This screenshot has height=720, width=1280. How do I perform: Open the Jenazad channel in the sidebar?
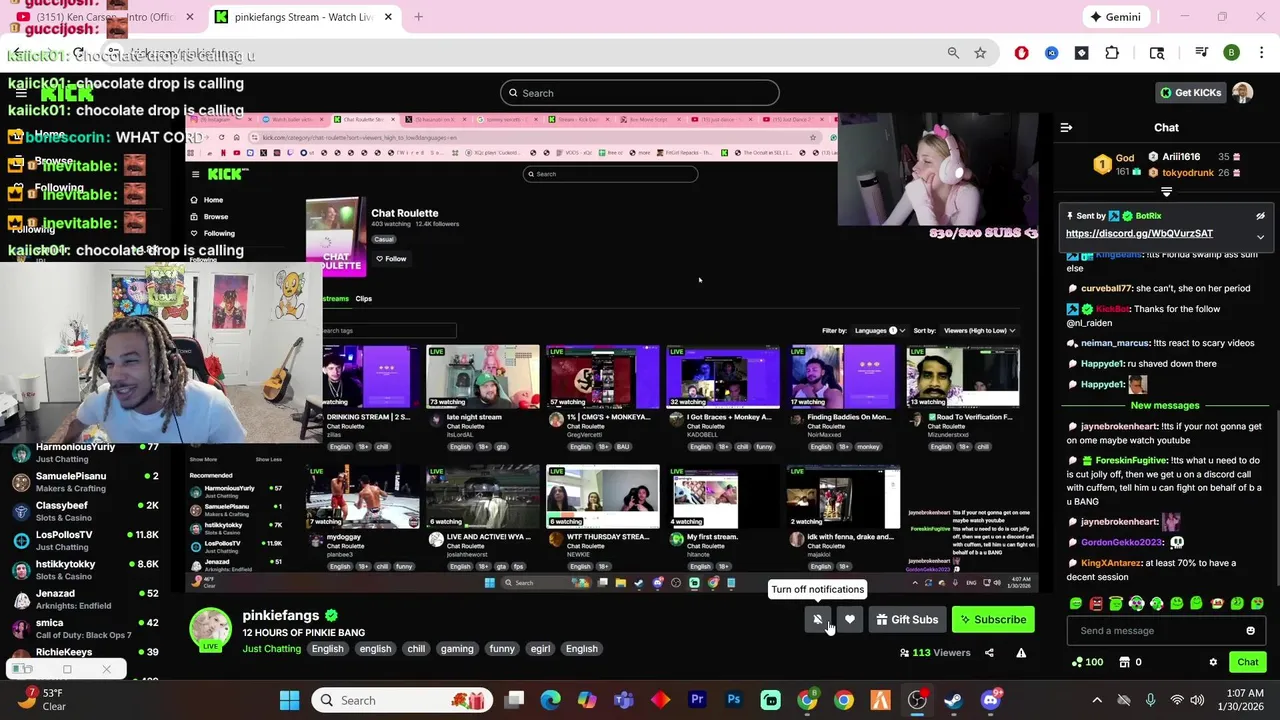pyautogui.click(x=85, y=599)
